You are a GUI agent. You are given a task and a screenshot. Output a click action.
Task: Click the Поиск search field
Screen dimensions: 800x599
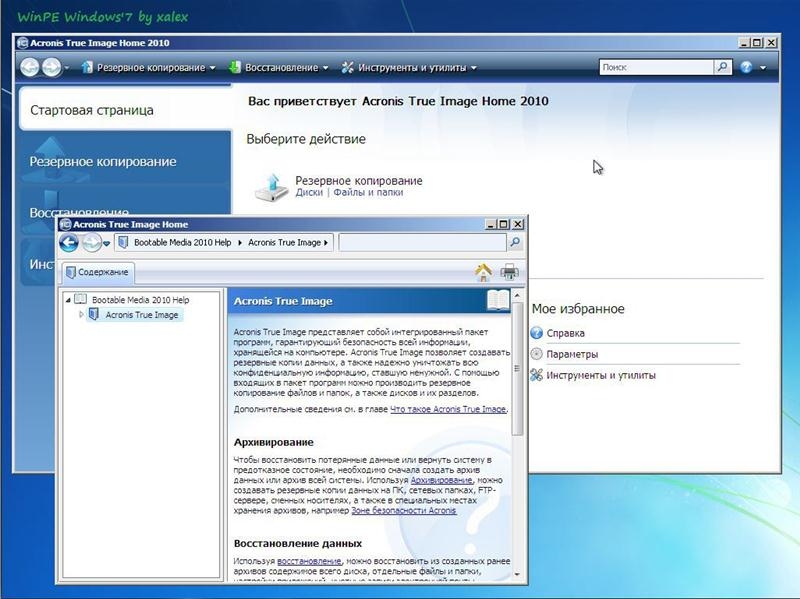(x=656, y=67)
